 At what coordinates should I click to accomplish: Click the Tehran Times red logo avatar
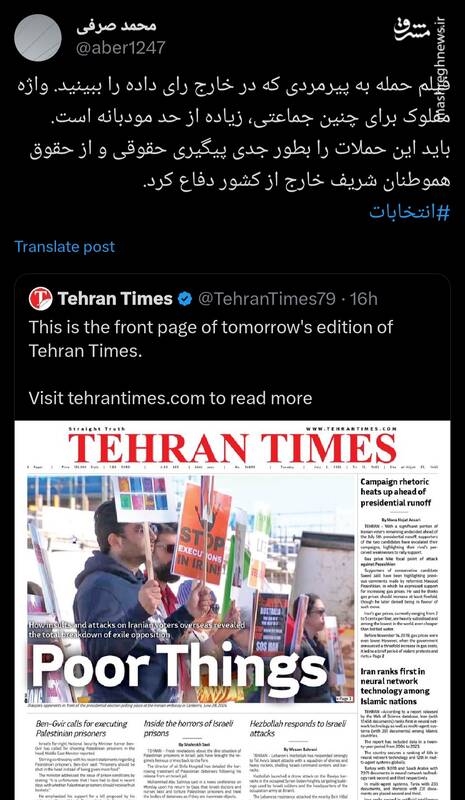(40, 298)
